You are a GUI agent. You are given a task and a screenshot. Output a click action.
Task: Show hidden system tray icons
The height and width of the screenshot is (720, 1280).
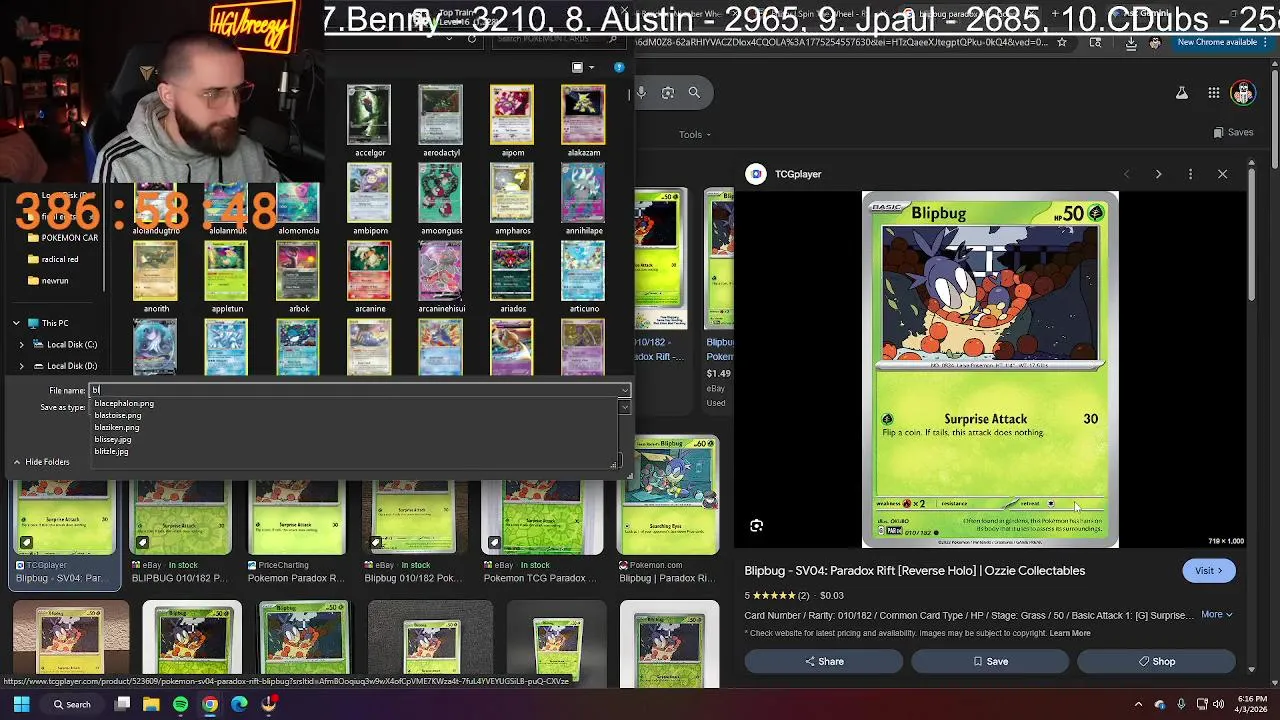pos(1138,704)
